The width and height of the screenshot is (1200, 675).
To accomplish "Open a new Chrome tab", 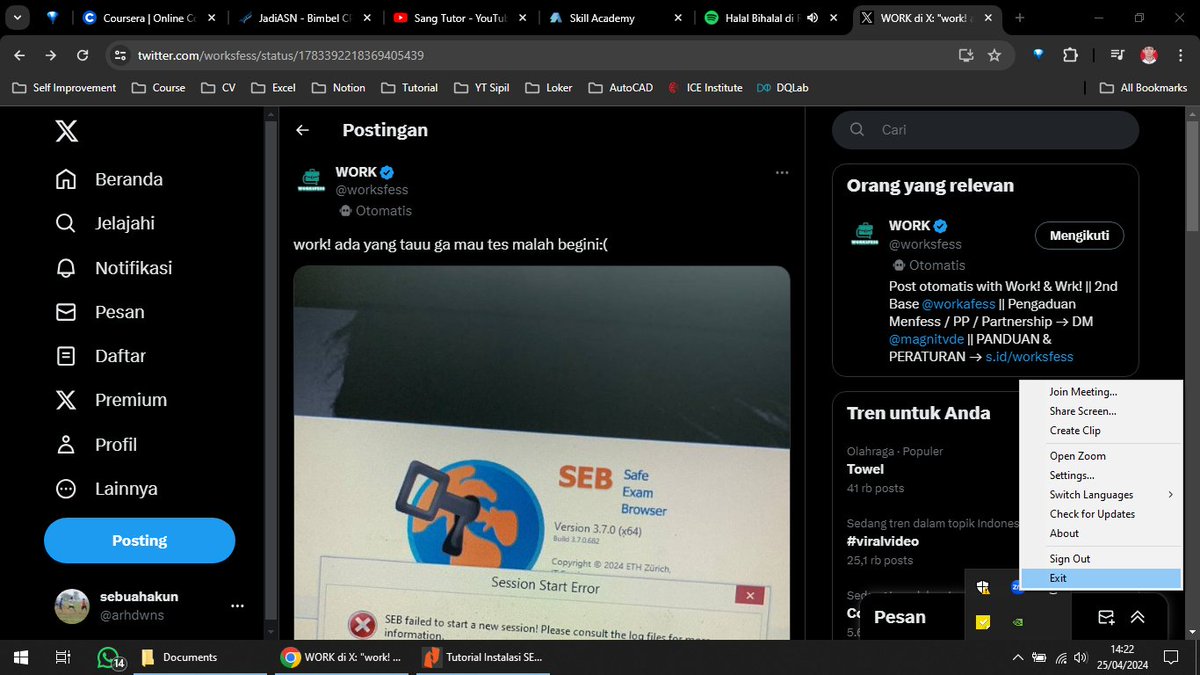I will coord(1019,18).
